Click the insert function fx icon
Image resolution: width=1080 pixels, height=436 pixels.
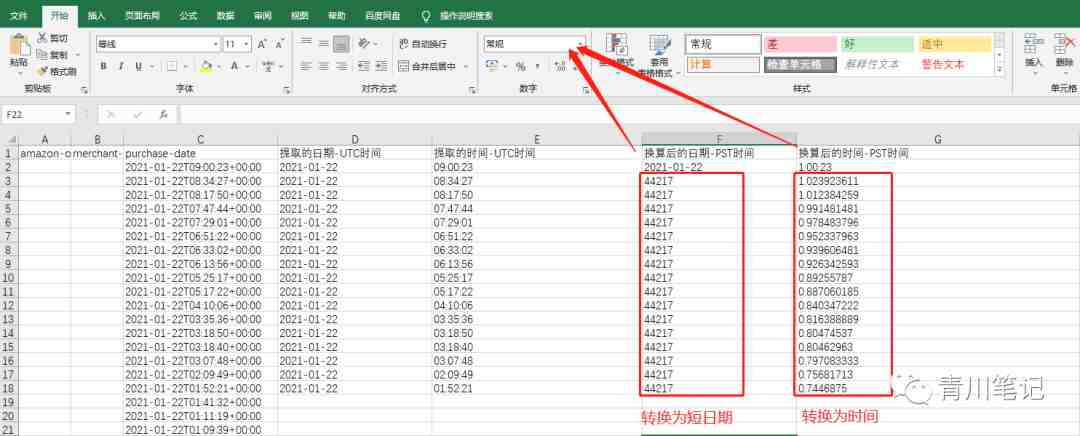163,114
